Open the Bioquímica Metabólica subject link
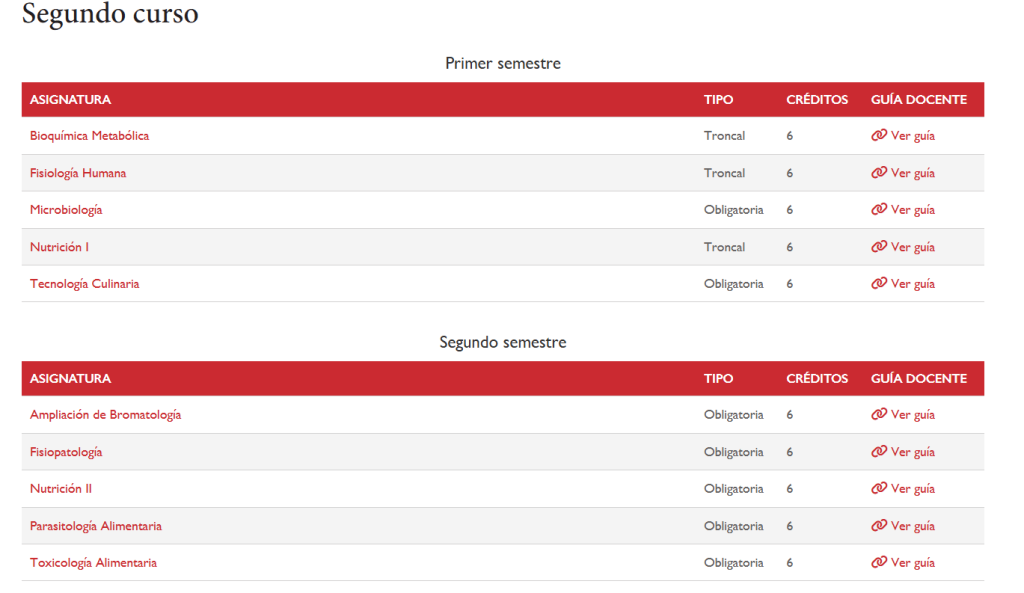1024x593 pixels. click(89, 136)
